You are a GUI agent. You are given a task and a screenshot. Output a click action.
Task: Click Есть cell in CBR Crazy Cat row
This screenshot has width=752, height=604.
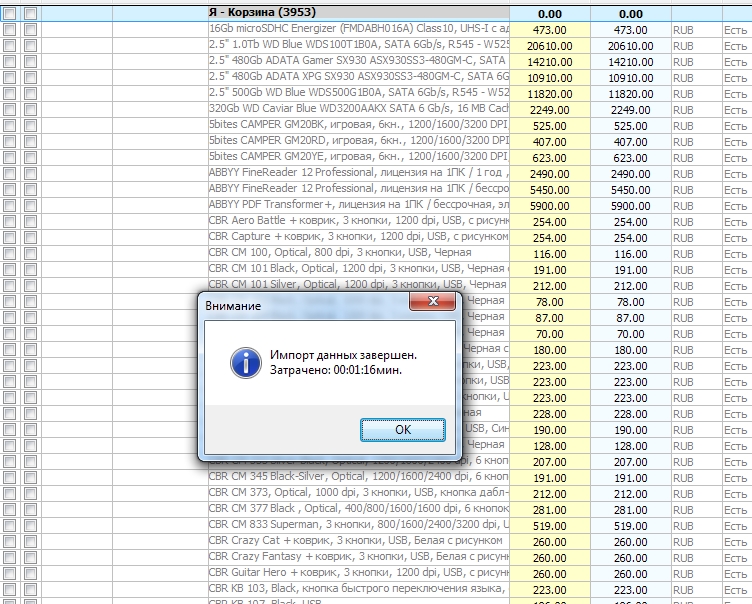[737, 542]
